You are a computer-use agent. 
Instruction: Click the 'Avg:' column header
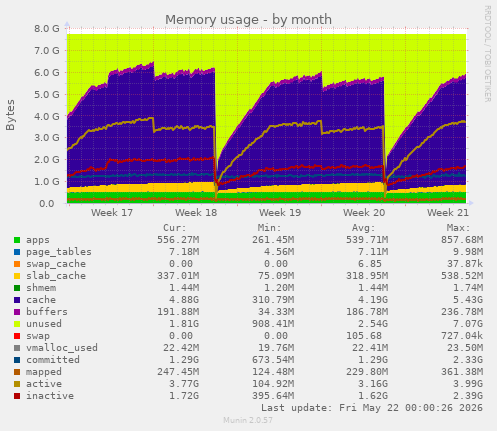(364, 228)
